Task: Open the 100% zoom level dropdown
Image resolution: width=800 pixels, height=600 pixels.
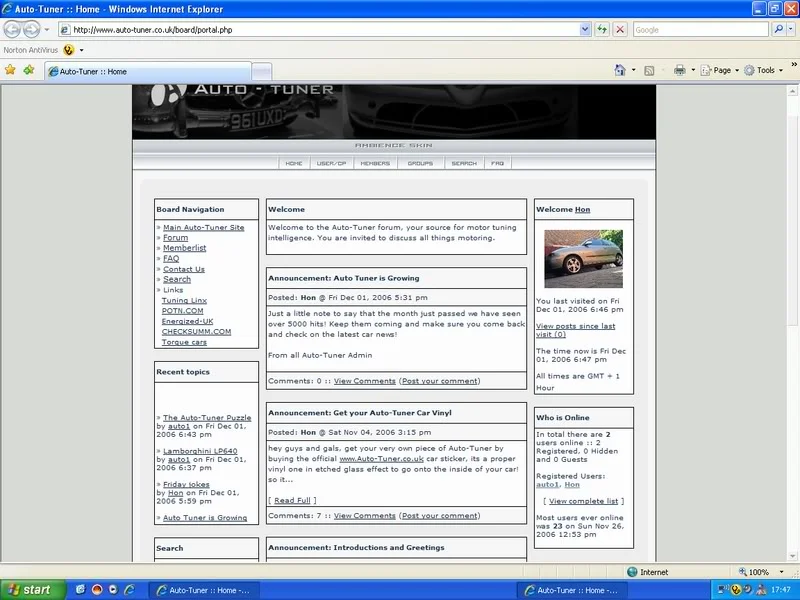Action: (781, 572)
